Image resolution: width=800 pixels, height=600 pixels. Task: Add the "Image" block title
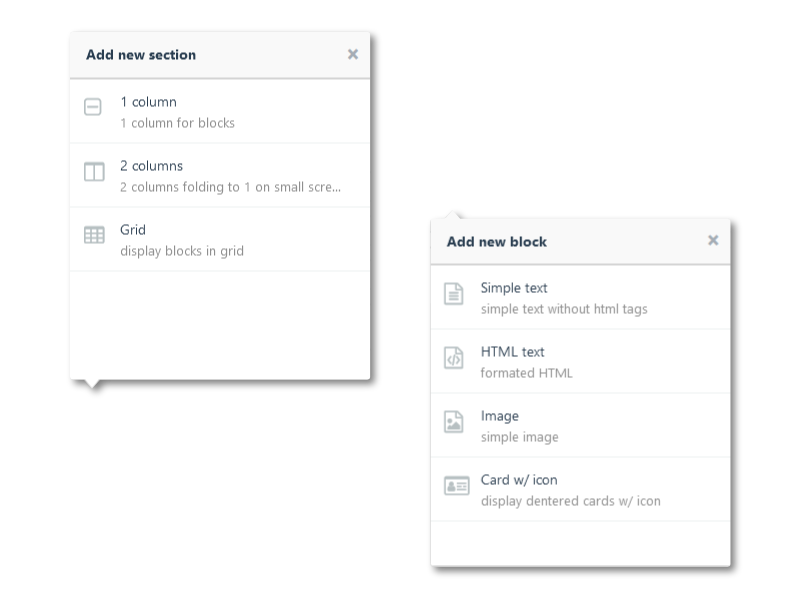click(500, 416)
